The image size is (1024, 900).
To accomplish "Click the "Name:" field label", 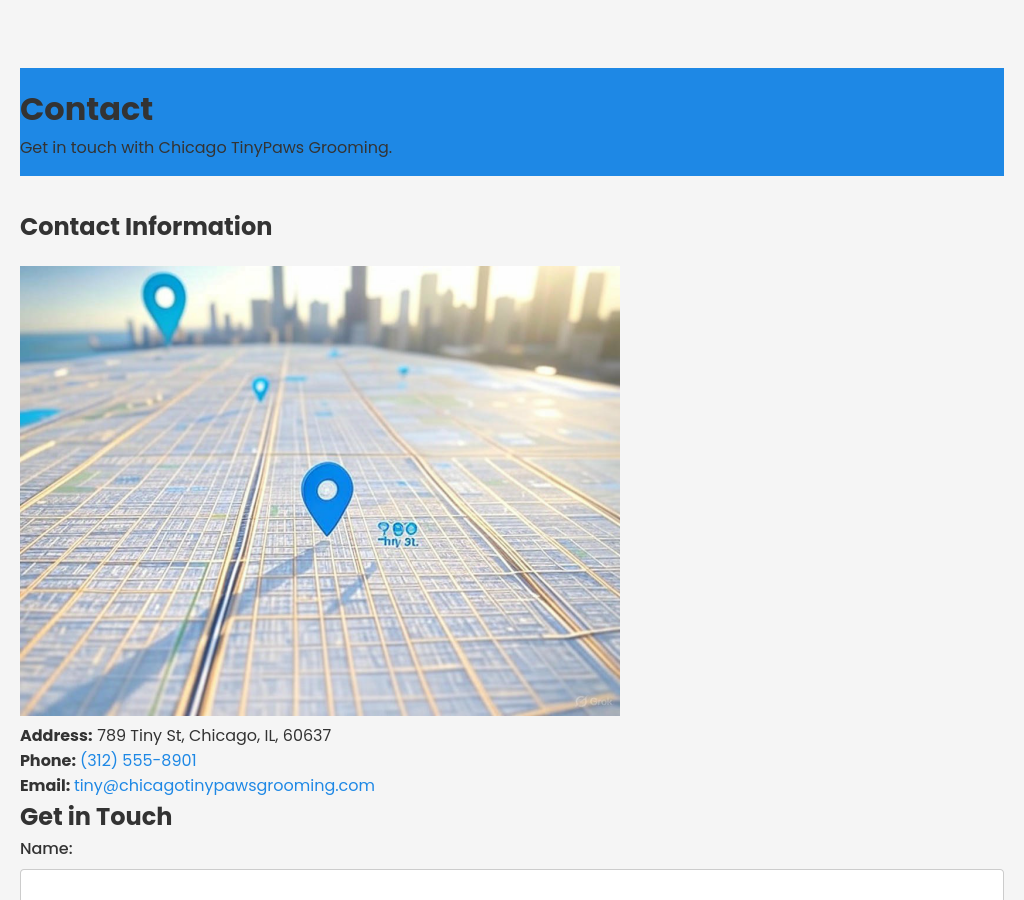I will pyautogui.click(x=46, y=849).
